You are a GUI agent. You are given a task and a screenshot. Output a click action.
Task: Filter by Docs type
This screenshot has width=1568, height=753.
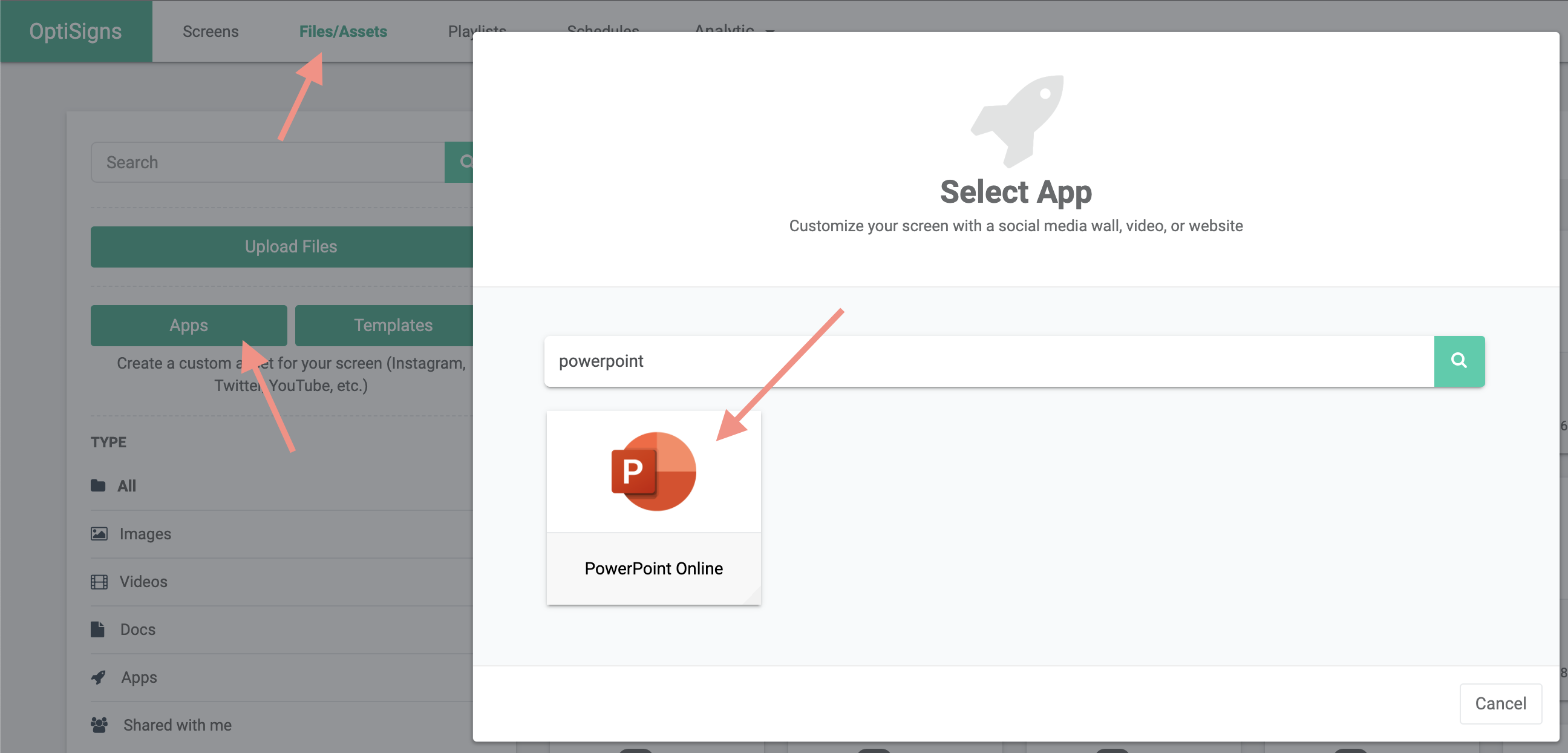pyautogui.click(x=137, y=630)
